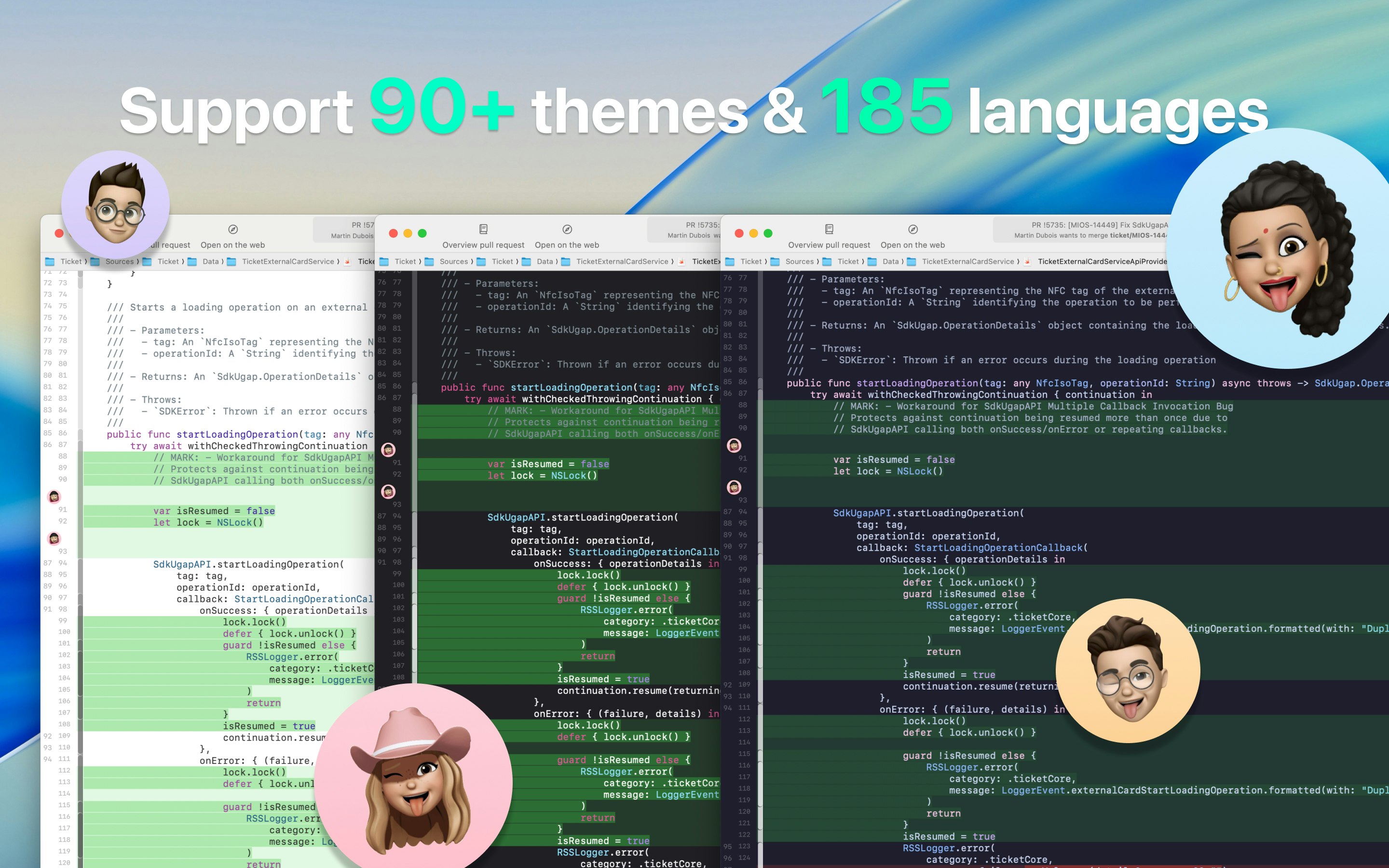This screenshot has width=1389, height=868.
Task: Click compass icon in the light-theme window
Action: coord(233,229)
